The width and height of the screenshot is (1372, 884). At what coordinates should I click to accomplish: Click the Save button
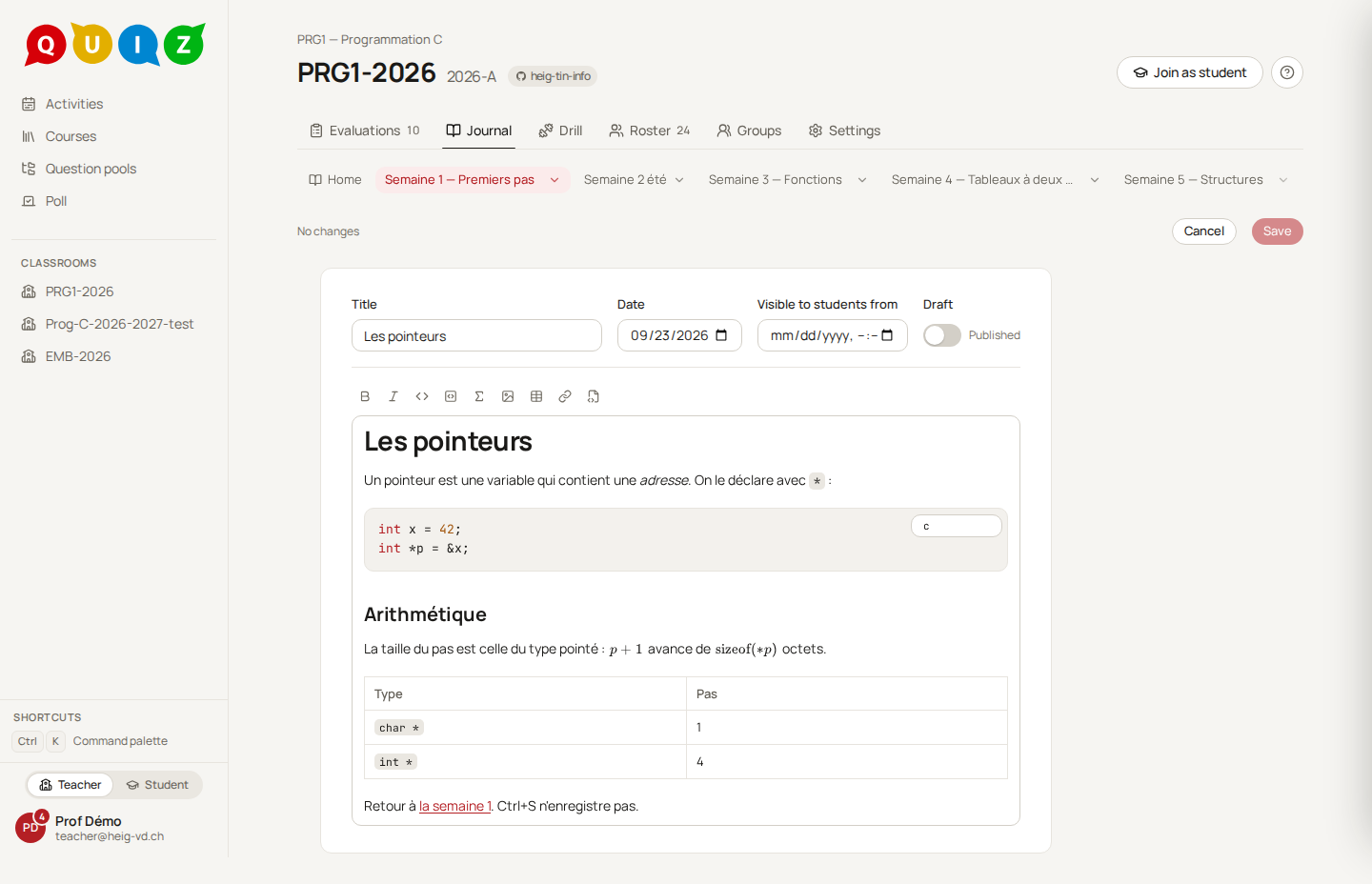click(x=1278, y=231)
